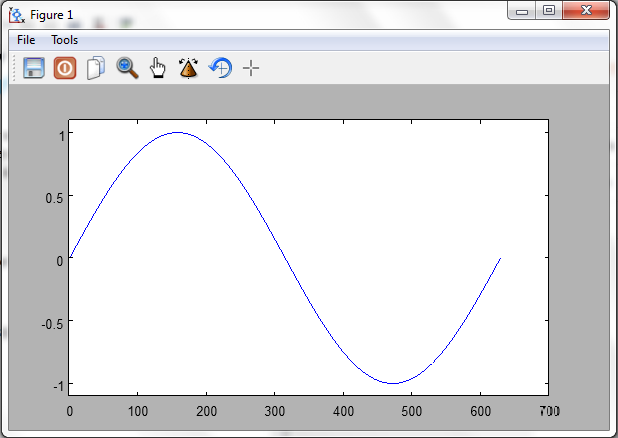This screenshot has width=618, height=438.
Task: Open the Tools menu
Action: [65, 40]
